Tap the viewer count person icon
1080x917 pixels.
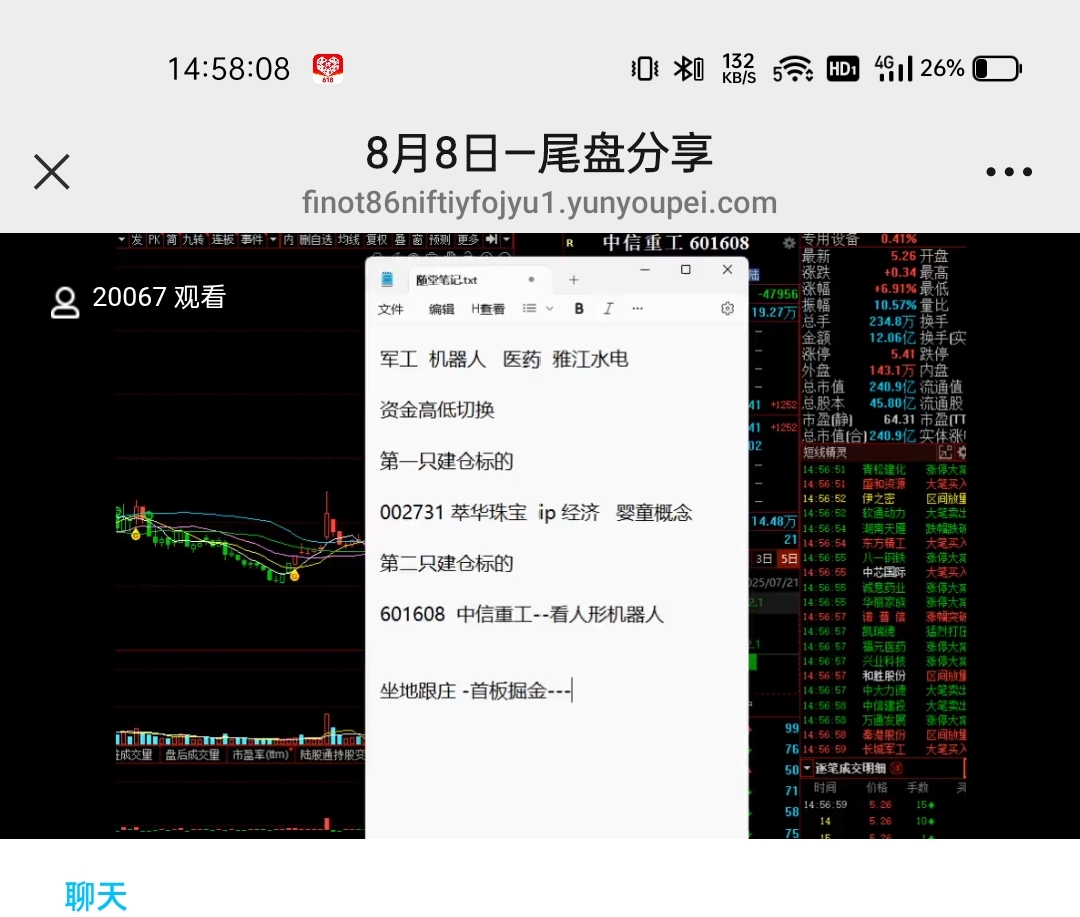point(65,302)
